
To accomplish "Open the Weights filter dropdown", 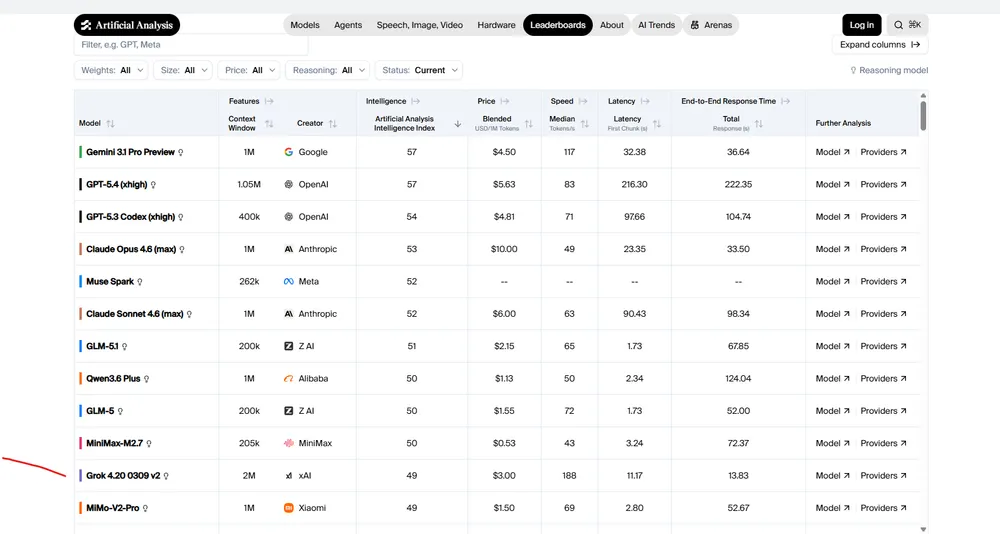I will click(111, 70).
